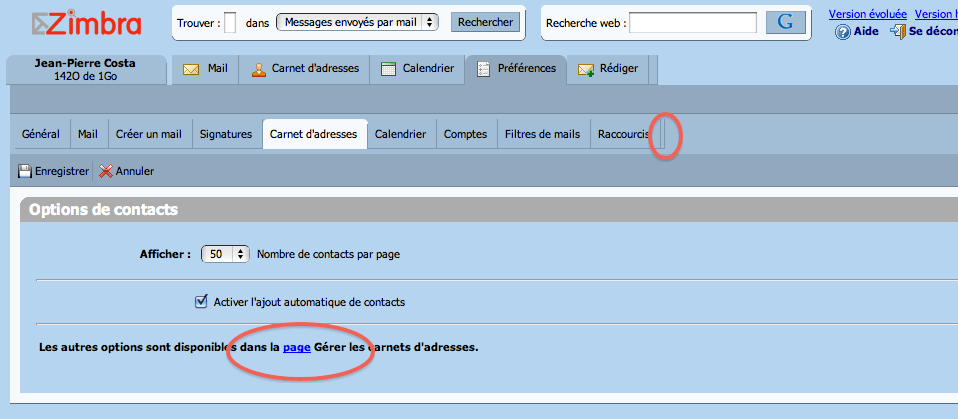The height and width of the screenshot is (419, 958).
Task: Click the Aide question mark icon
Action: [843, 32]
